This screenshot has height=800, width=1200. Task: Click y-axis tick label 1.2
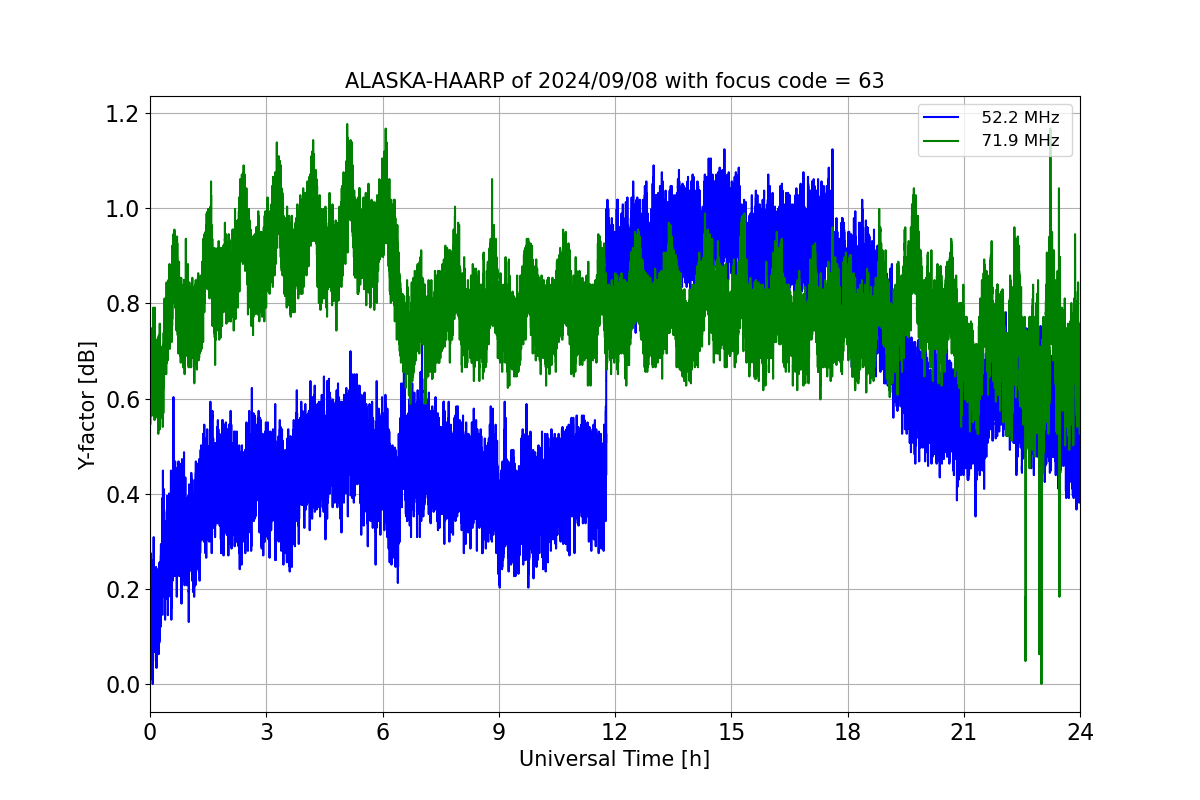pos(121,114)
